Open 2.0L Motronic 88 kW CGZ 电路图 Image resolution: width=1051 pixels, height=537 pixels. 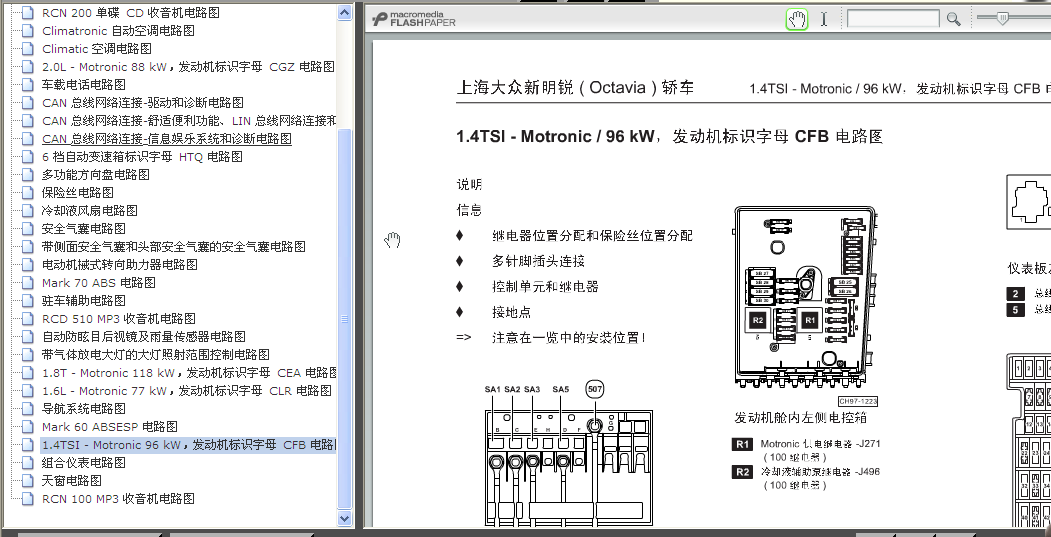click(x=188, y=66)
